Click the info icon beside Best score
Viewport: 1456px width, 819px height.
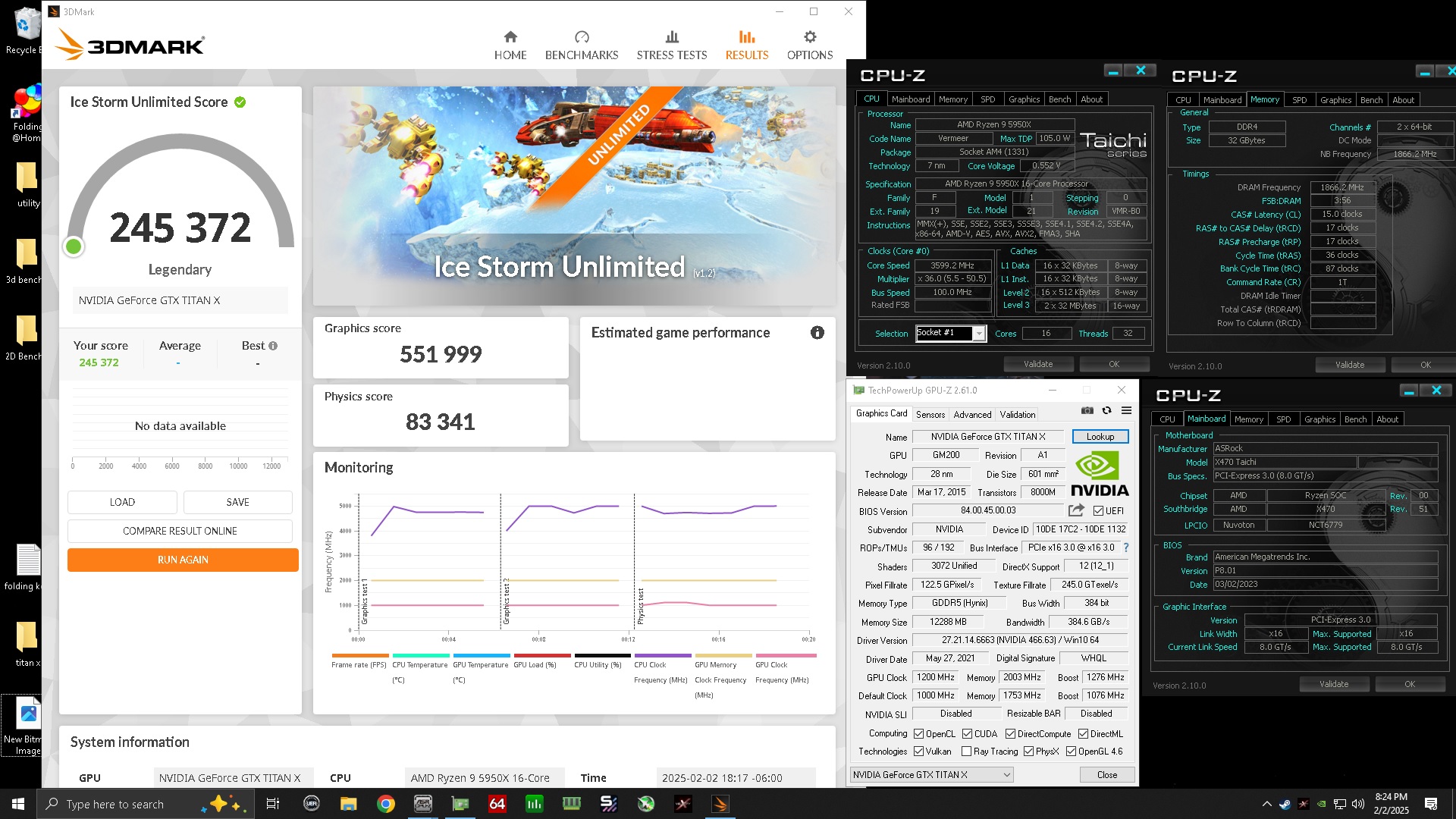coord(273,346)
